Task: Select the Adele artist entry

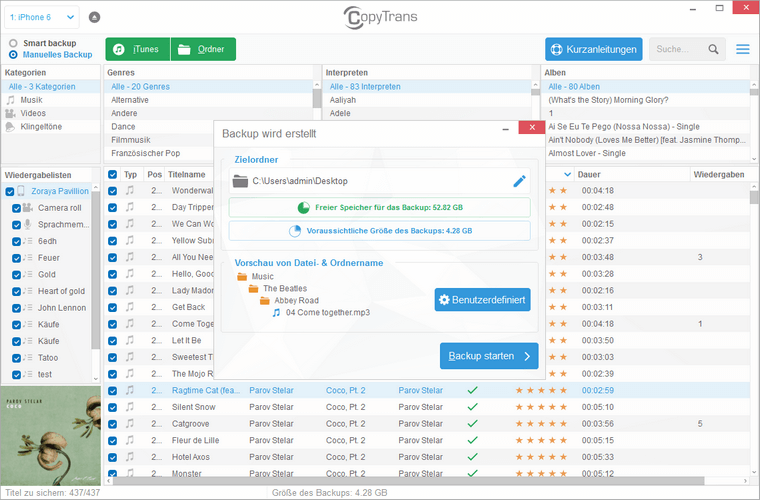Action: coord(428,113)
